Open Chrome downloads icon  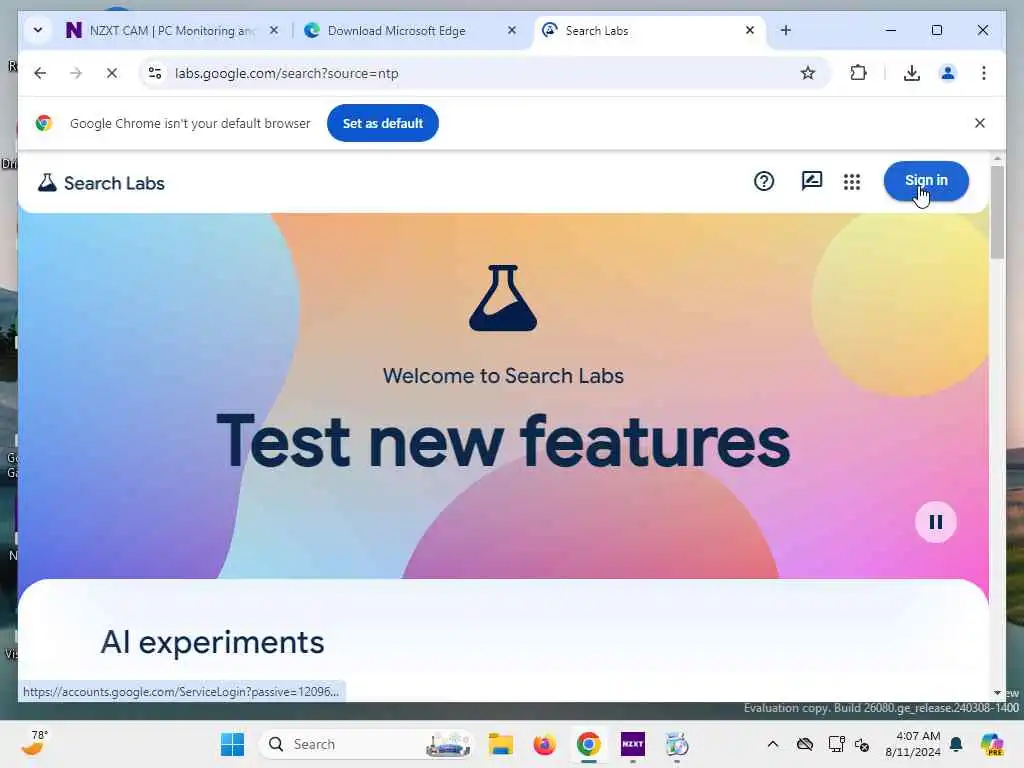(912, 73)
